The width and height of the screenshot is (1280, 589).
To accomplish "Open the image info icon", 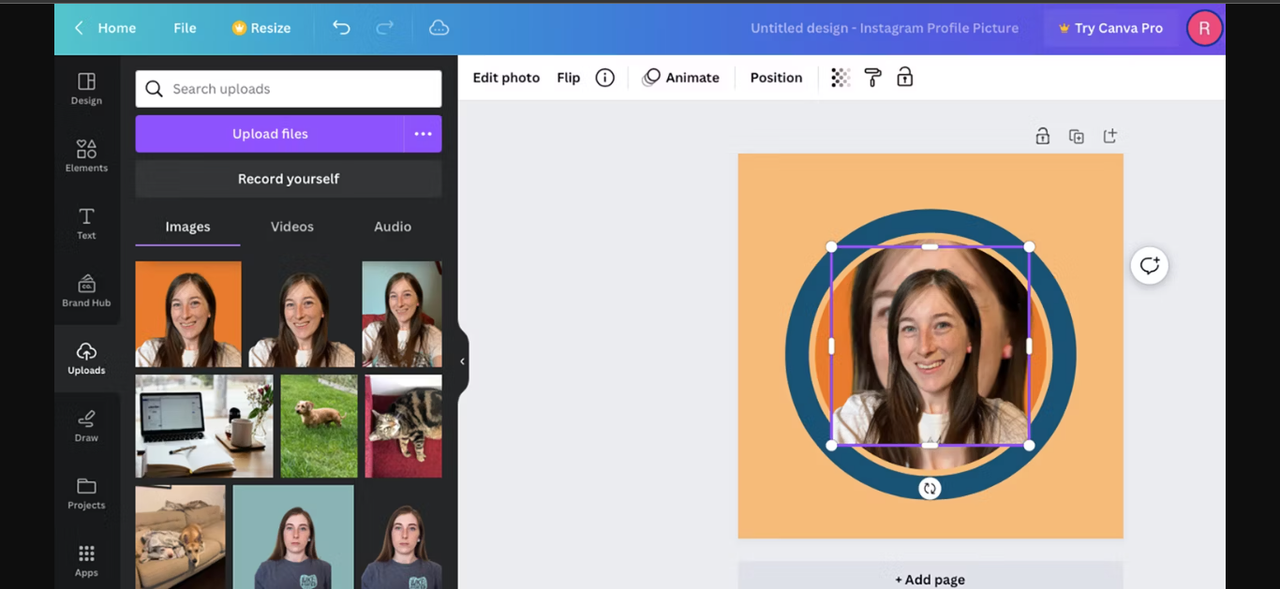I will click(605, 77).
